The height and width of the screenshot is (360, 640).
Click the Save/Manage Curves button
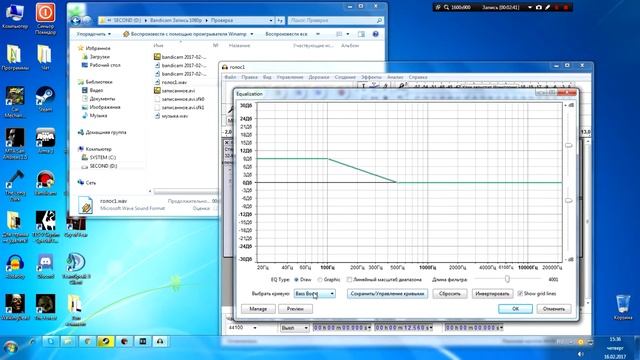pos(387,293)
